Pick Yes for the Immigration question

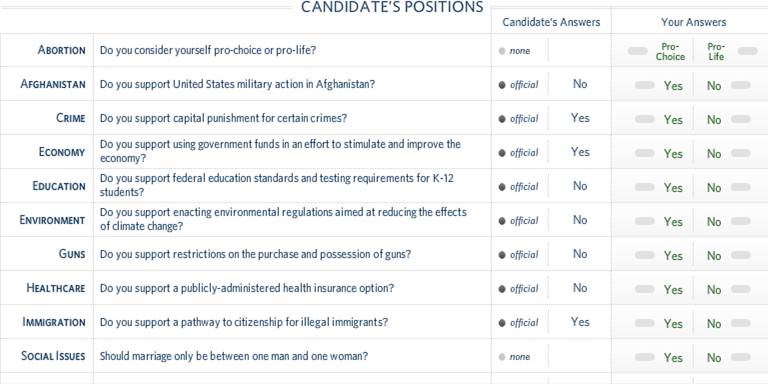(x=673, y=324)
